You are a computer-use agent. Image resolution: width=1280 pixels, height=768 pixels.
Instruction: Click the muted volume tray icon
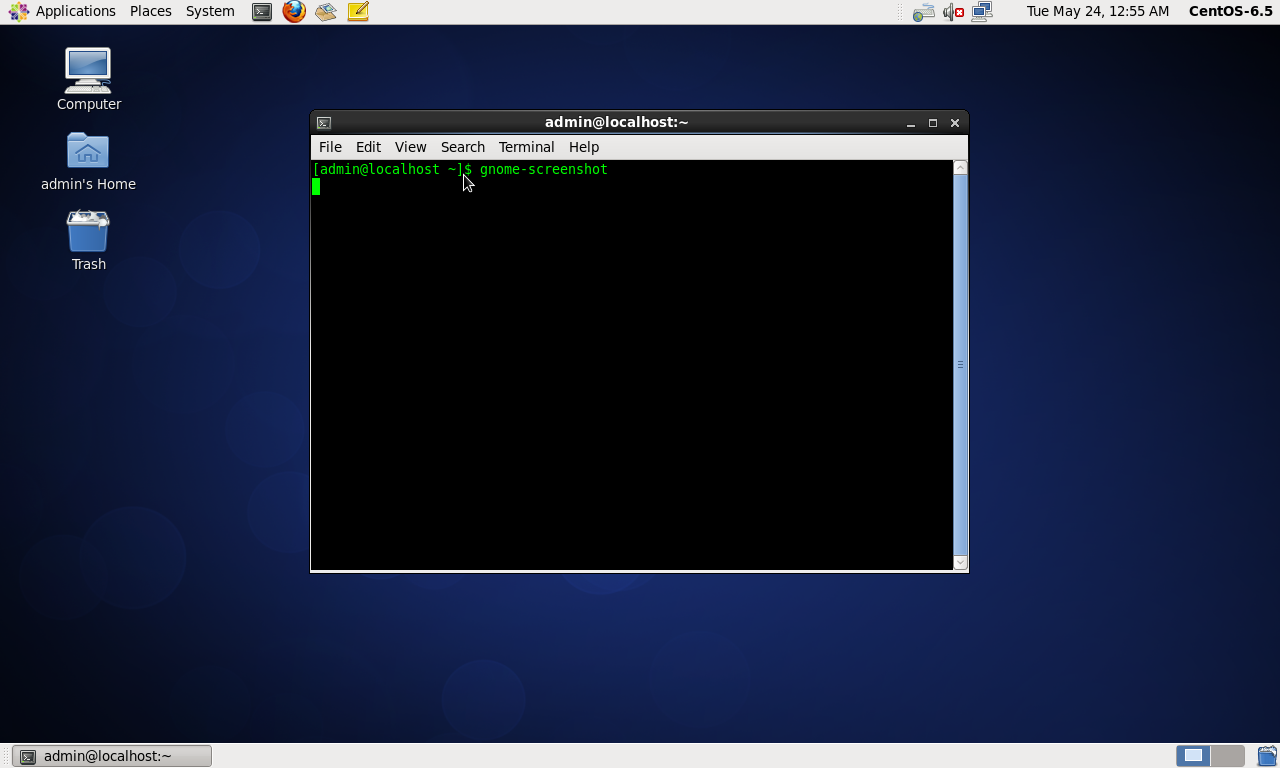point(953,12)
